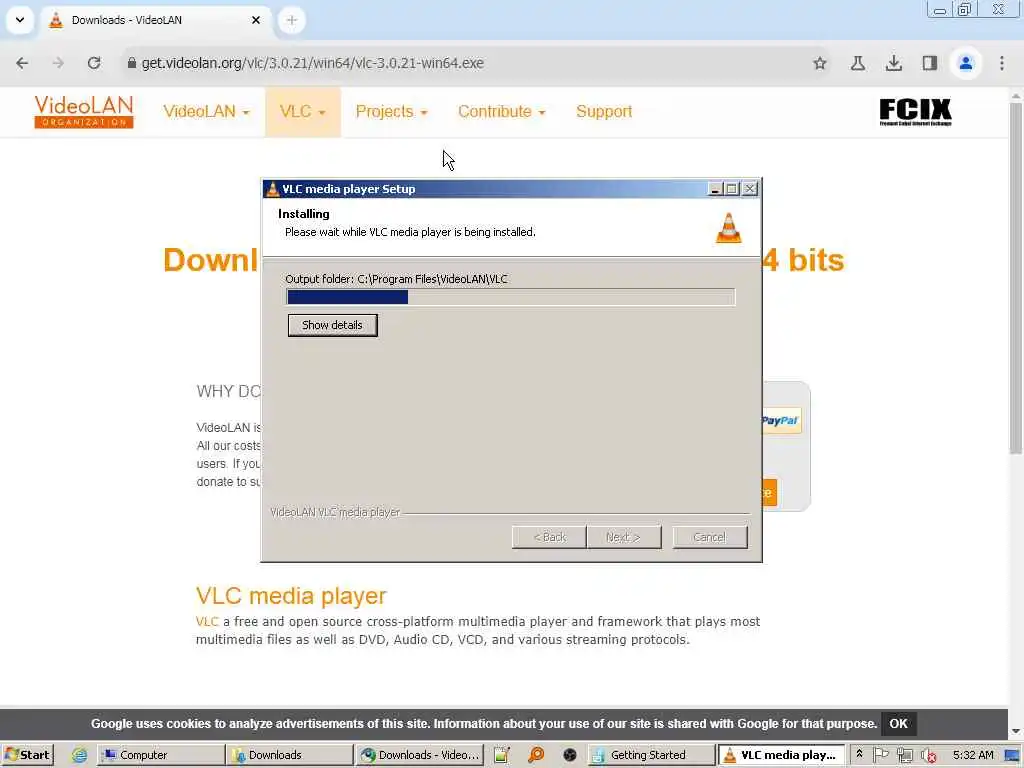Switch to Computer taskbar window

[161, 755]
